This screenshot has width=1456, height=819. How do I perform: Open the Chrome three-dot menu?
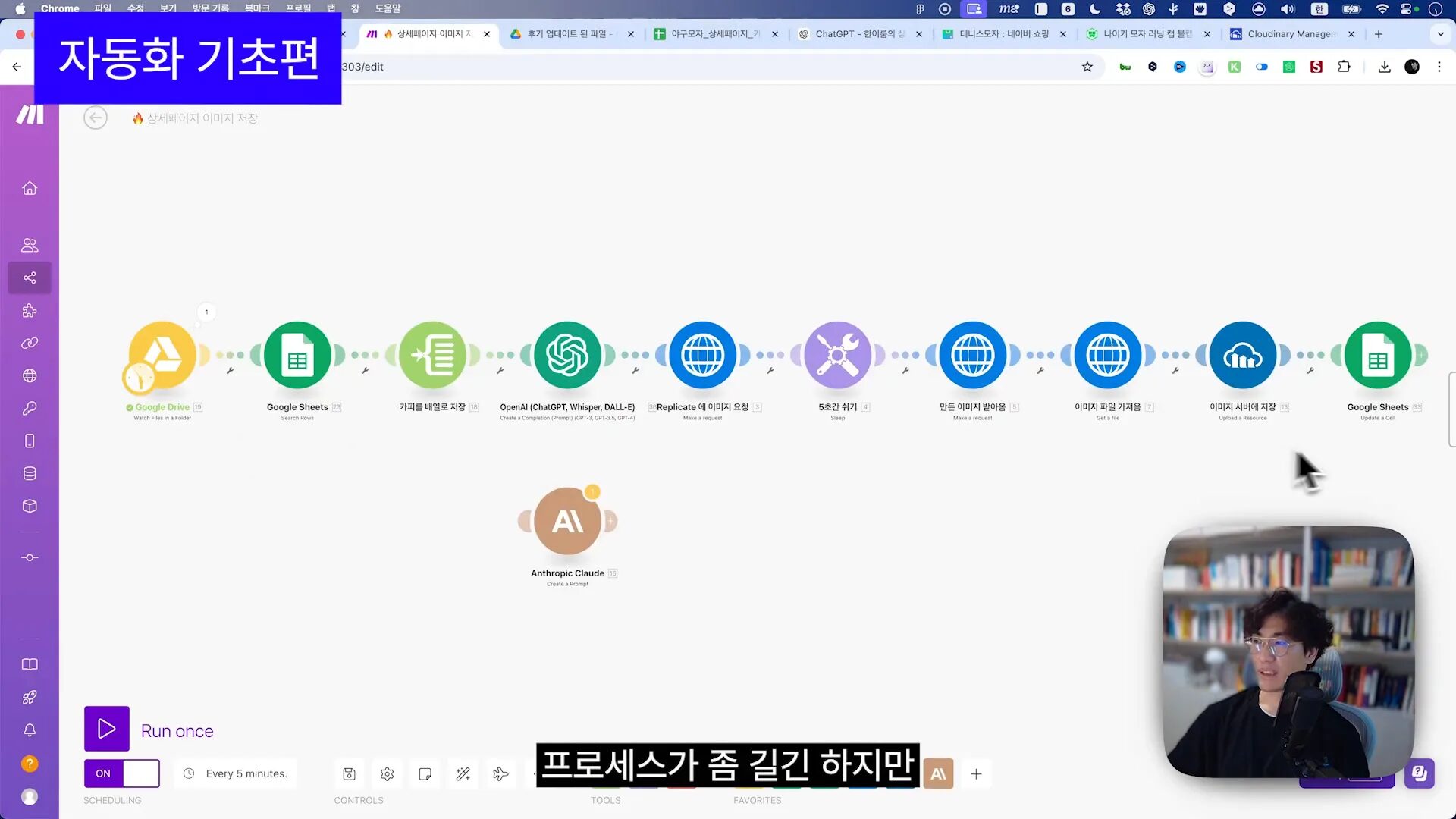(x=1439, y=67)
